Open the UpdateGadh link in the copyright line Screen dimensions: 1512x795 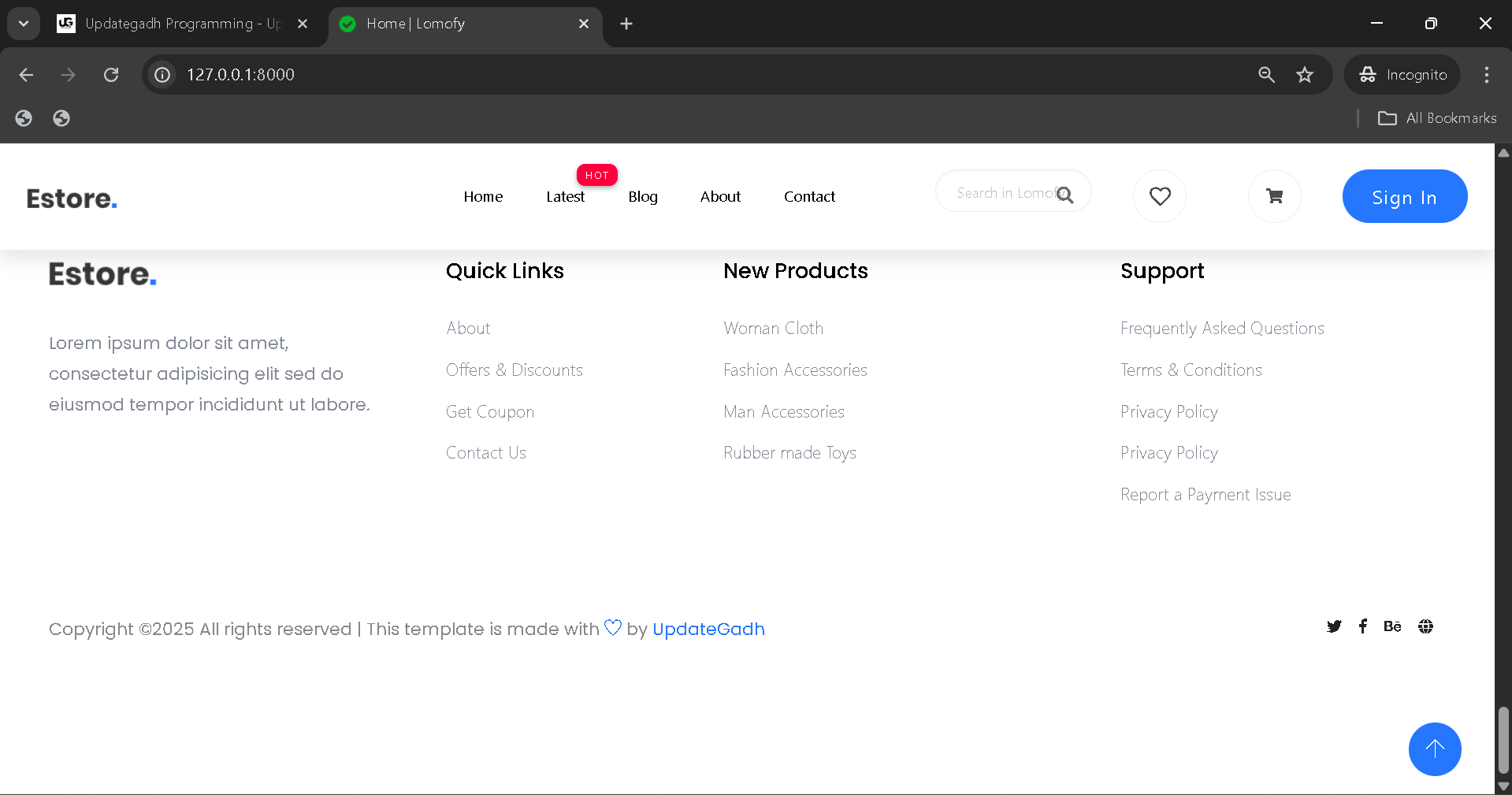pos(708,629)
